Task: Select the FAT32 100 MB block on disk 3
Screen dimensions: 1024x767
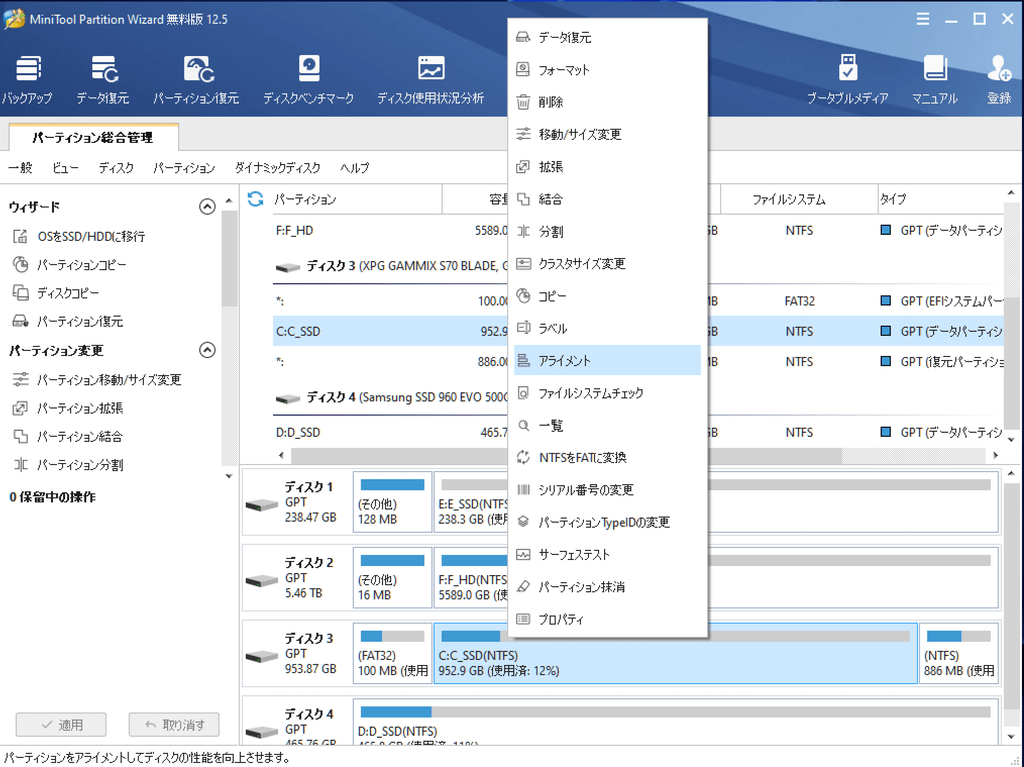Action: [392, 653]
